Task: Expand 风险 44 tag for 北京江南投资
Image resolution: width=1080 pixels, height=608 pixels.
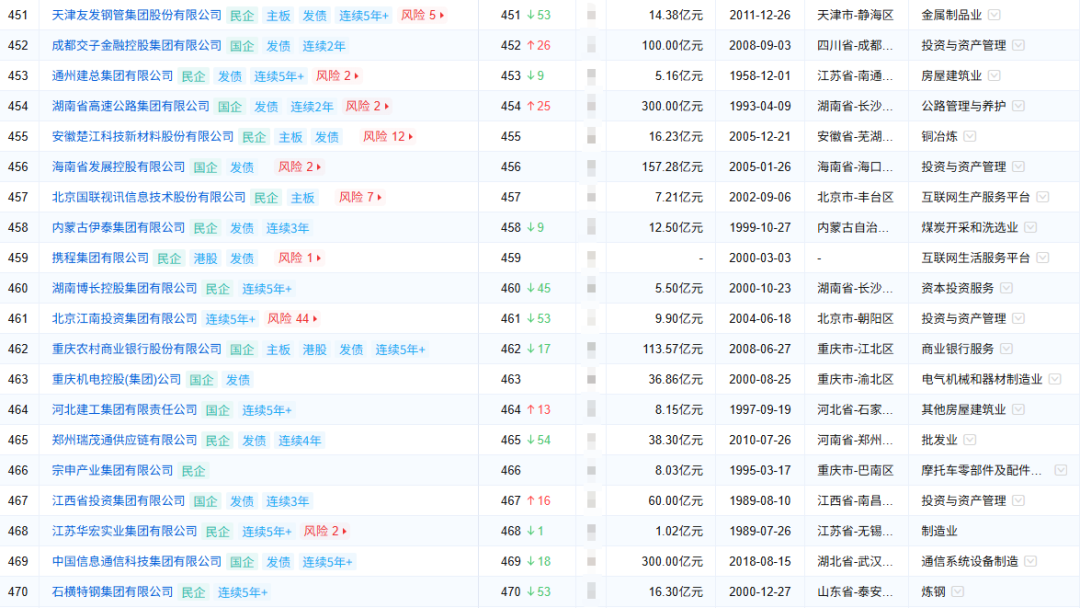Action: (x=292, y=318)
